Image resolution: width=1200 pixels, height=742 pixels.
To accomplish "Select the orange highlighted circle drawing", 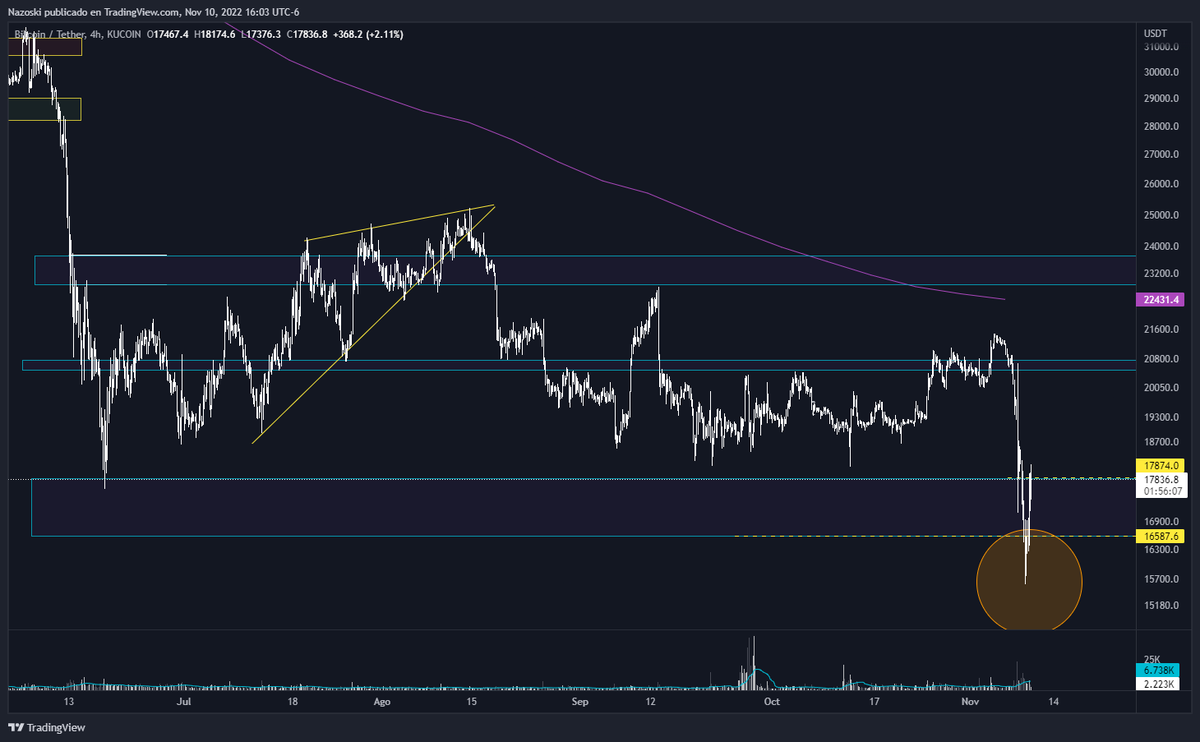I will (1028, 580).
